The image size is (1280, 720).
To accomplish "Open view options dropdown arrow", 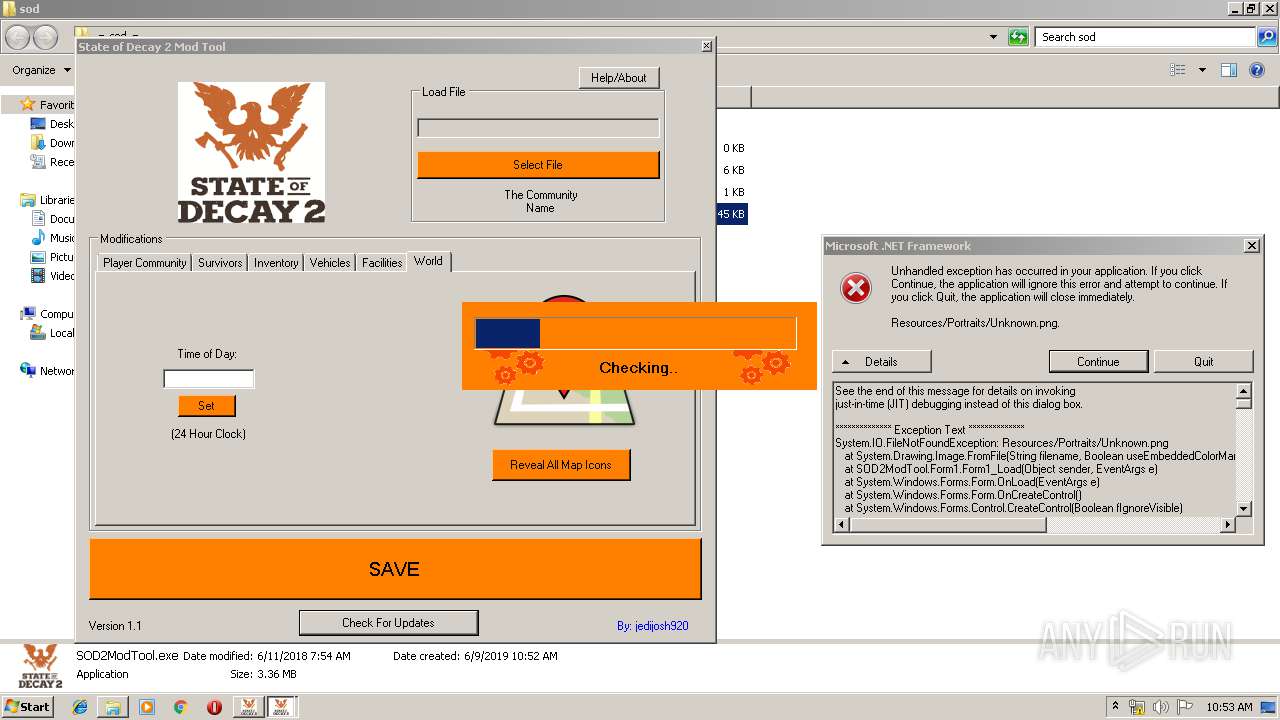I will [x=1202, y=70].
